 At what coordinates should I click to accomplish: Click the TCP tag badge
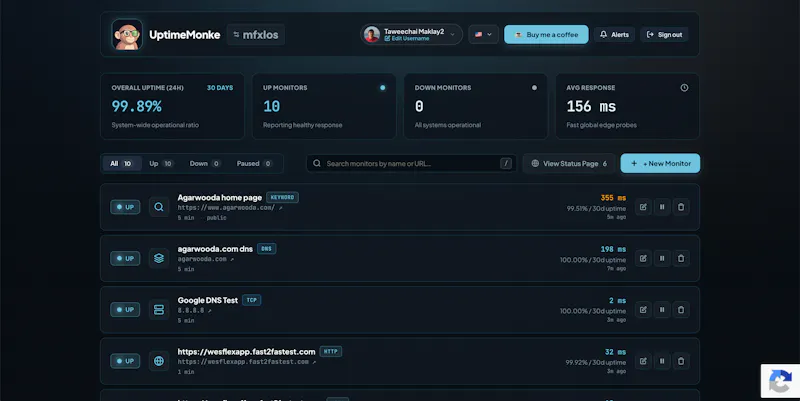tap(252, 300)
